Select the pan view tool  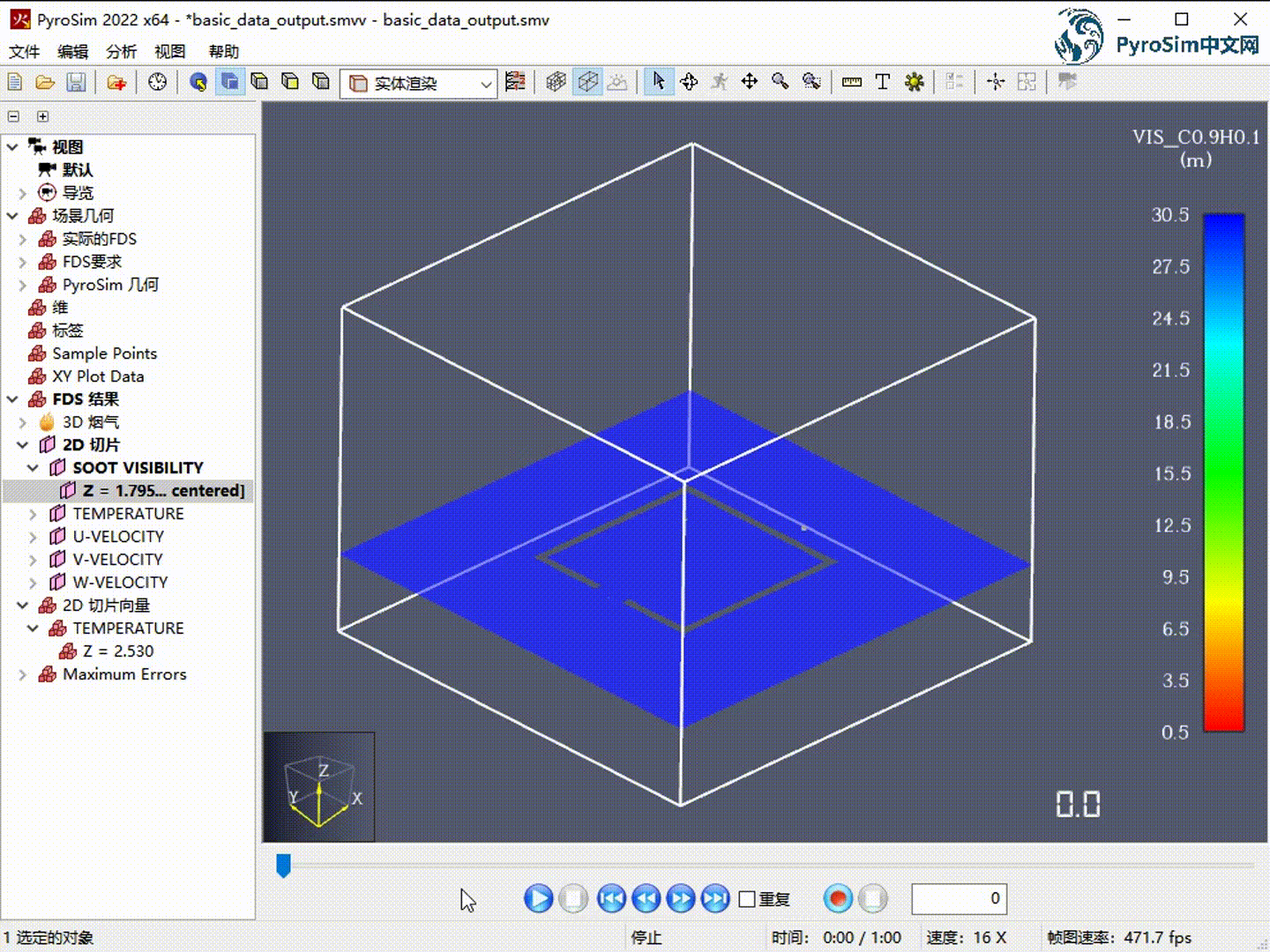[x=749, y=82]
